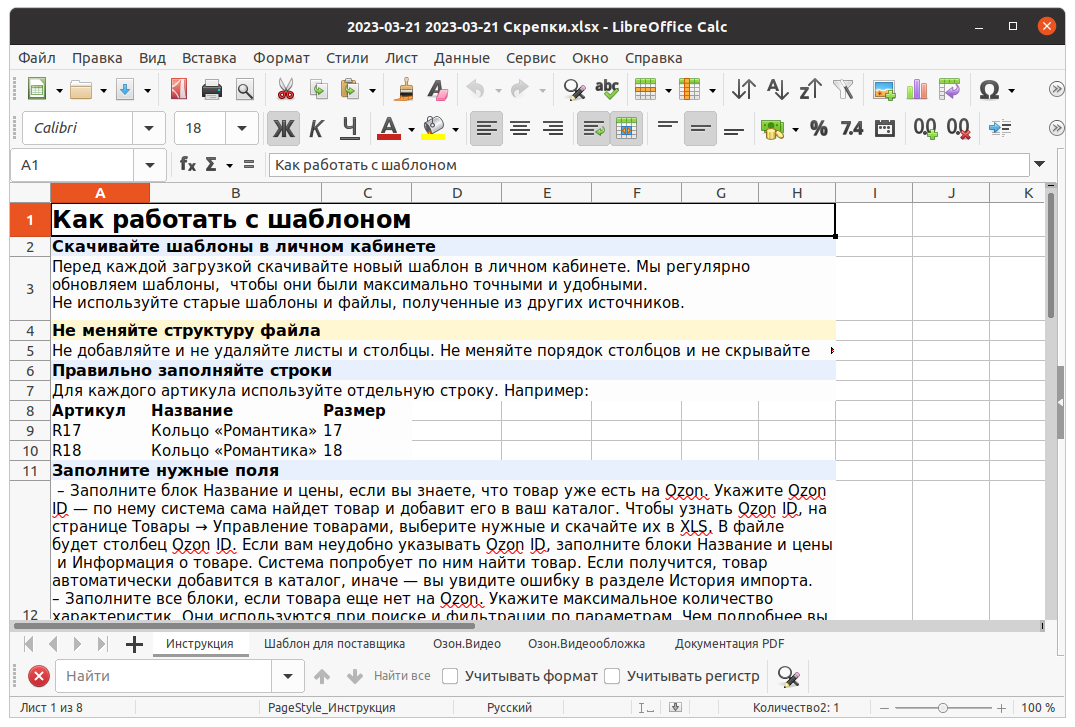This screenshot has width=1075, height=727.
Task: Open Find & Replace from toolbar
Action: pos(574,90)
